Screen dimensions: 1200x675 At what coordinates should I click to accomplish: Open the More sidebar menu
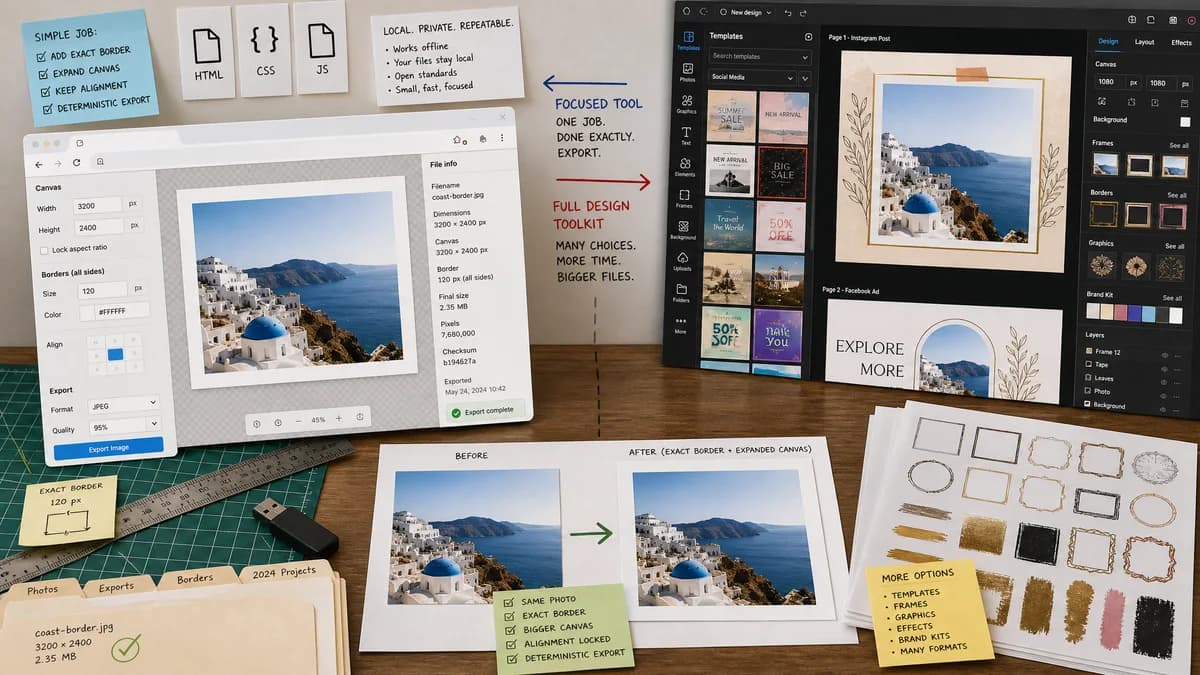(681, 325)
